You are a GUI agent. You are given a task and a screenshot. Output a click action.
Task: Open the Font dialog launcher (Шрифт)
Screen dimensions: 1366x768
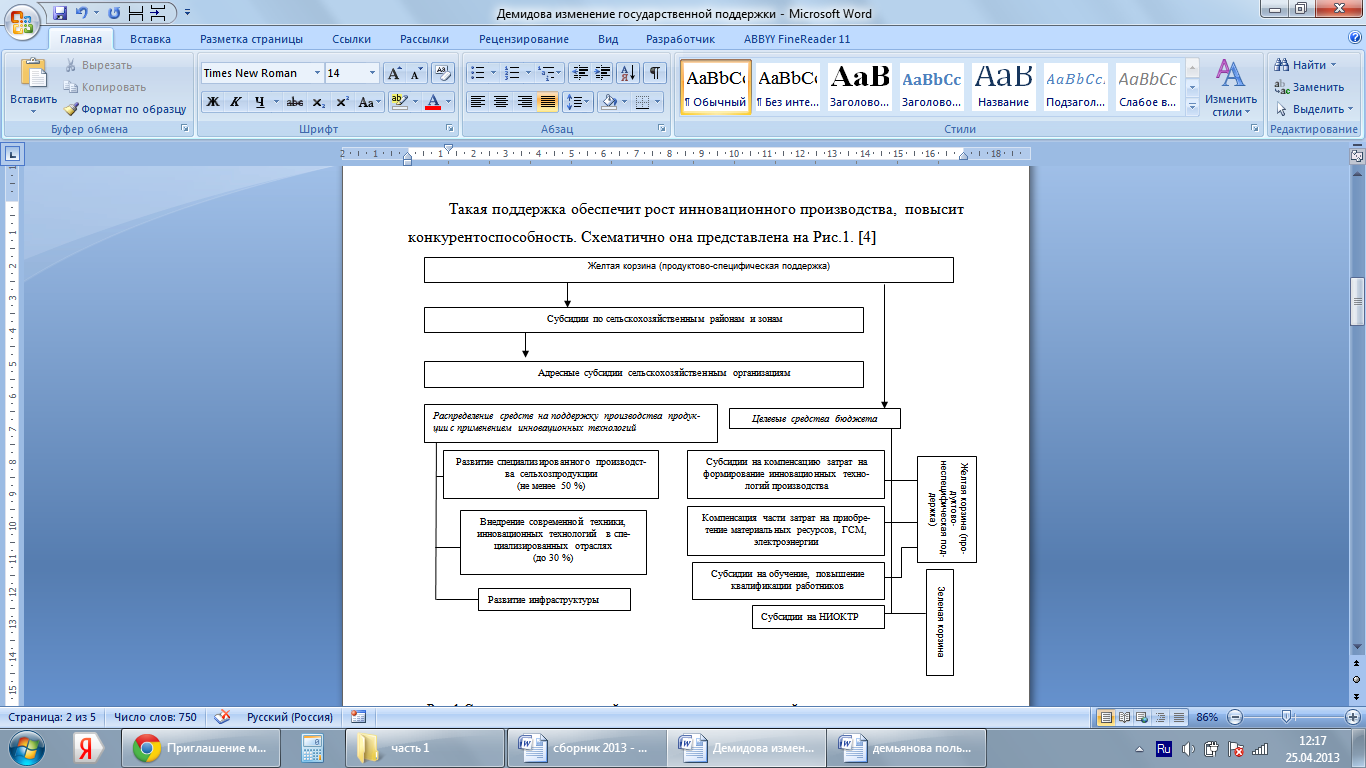pos(449,129)
